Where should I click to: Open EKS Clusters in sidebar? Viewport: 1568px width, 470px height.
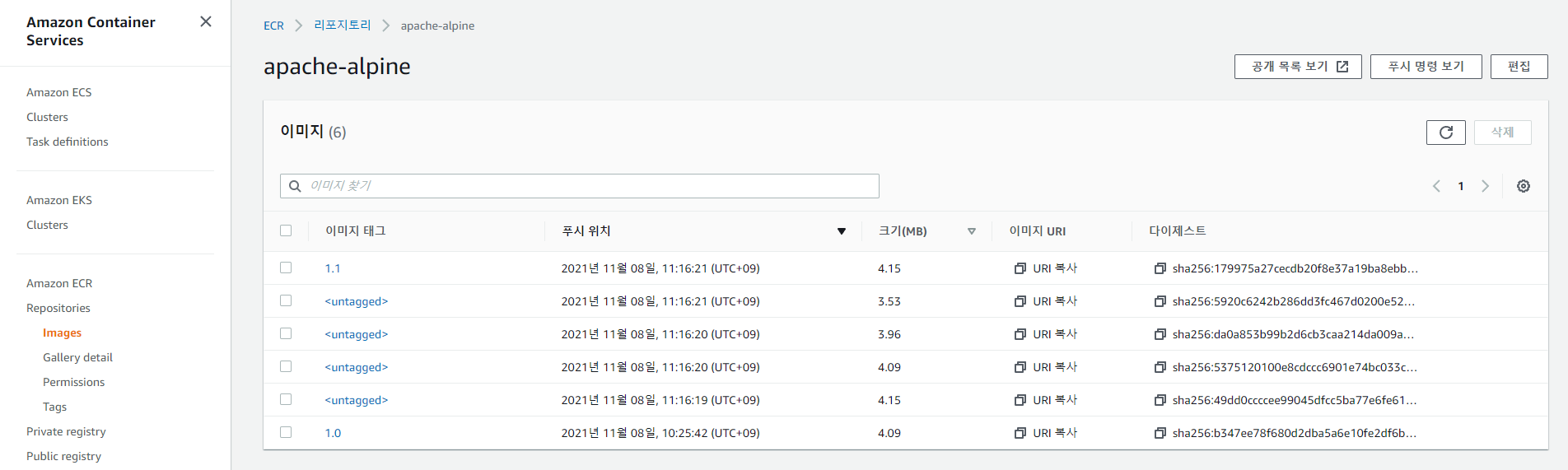pos(47,225)
